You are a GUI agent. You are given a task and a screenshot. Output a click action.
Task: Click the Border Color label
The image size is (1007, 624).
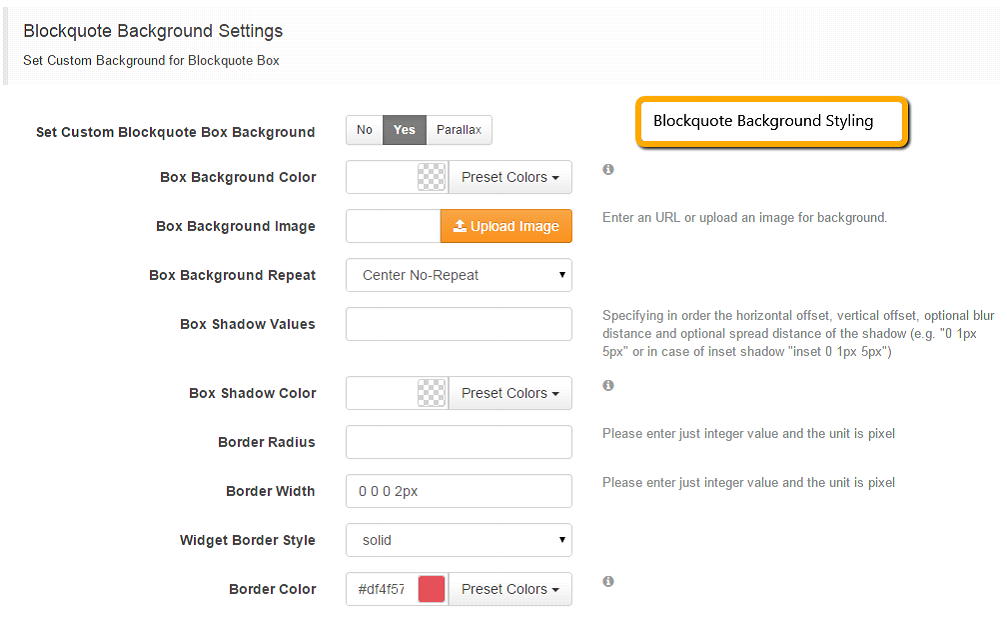coord(272,589)
